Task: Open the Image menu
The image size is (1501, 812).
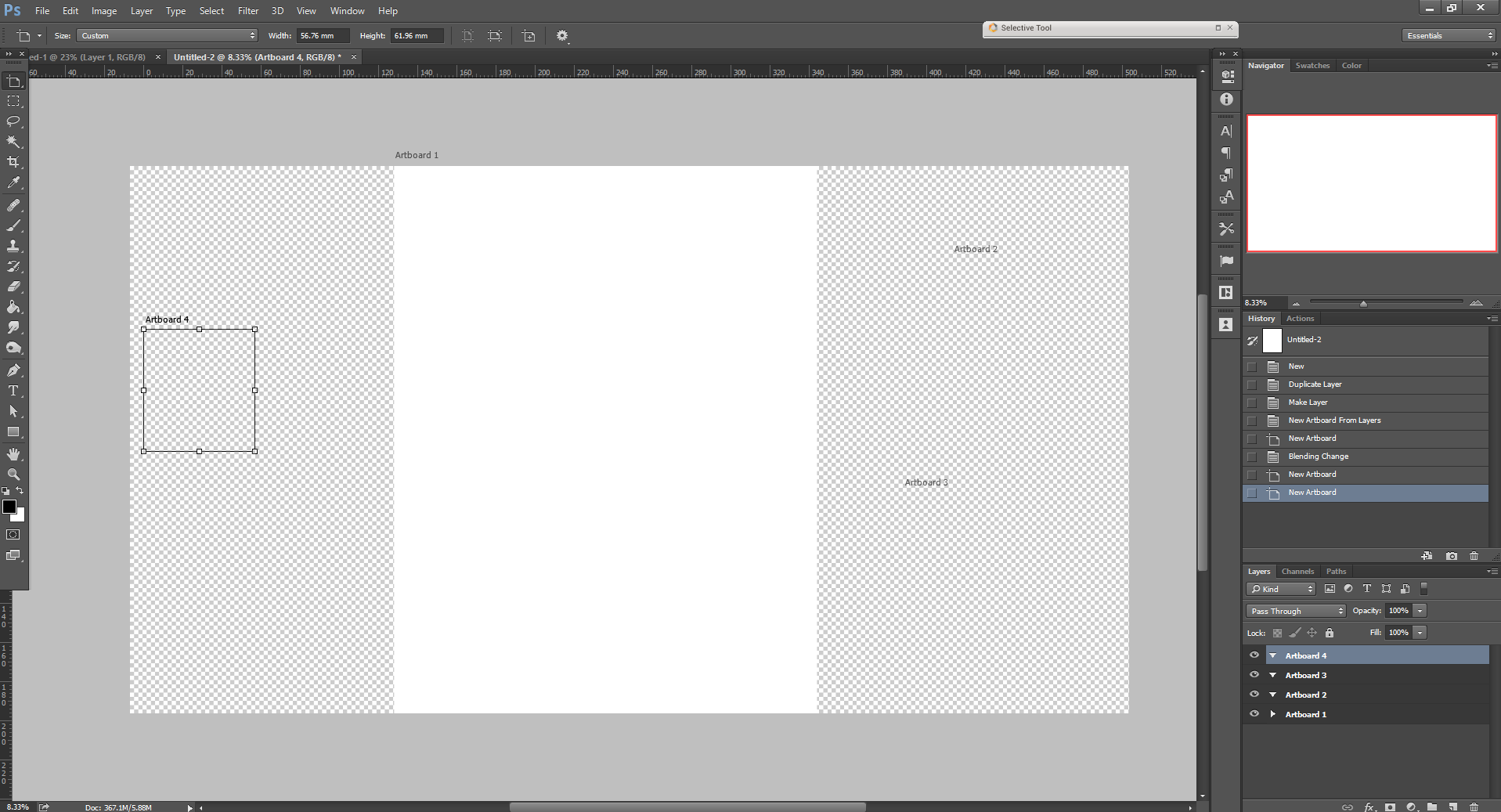Action: click(104, 11)
